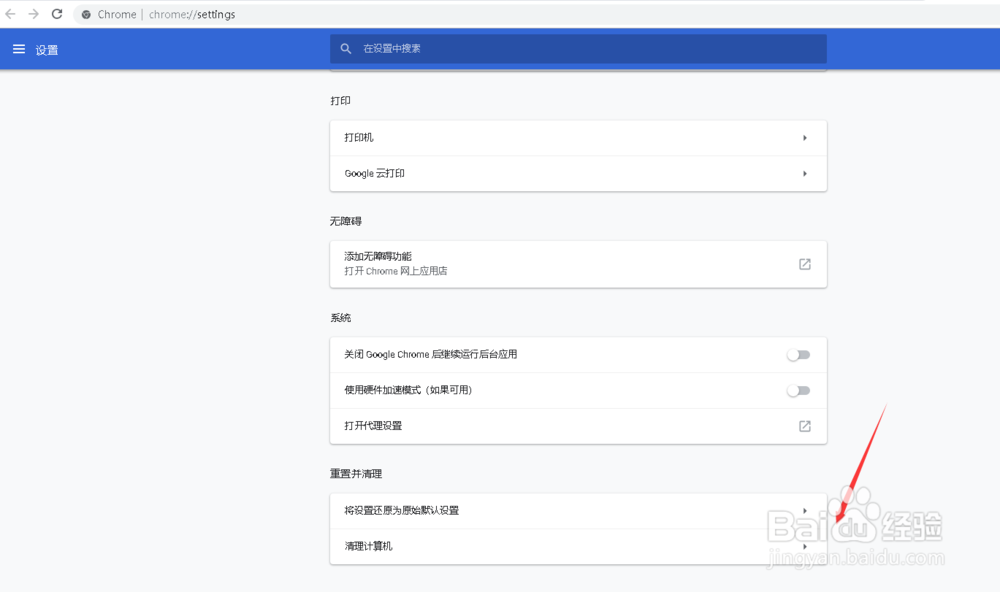The width and height of the screenshot is (1000, 592).
Task: Click the 设置 page title
Action: point(47,50)
